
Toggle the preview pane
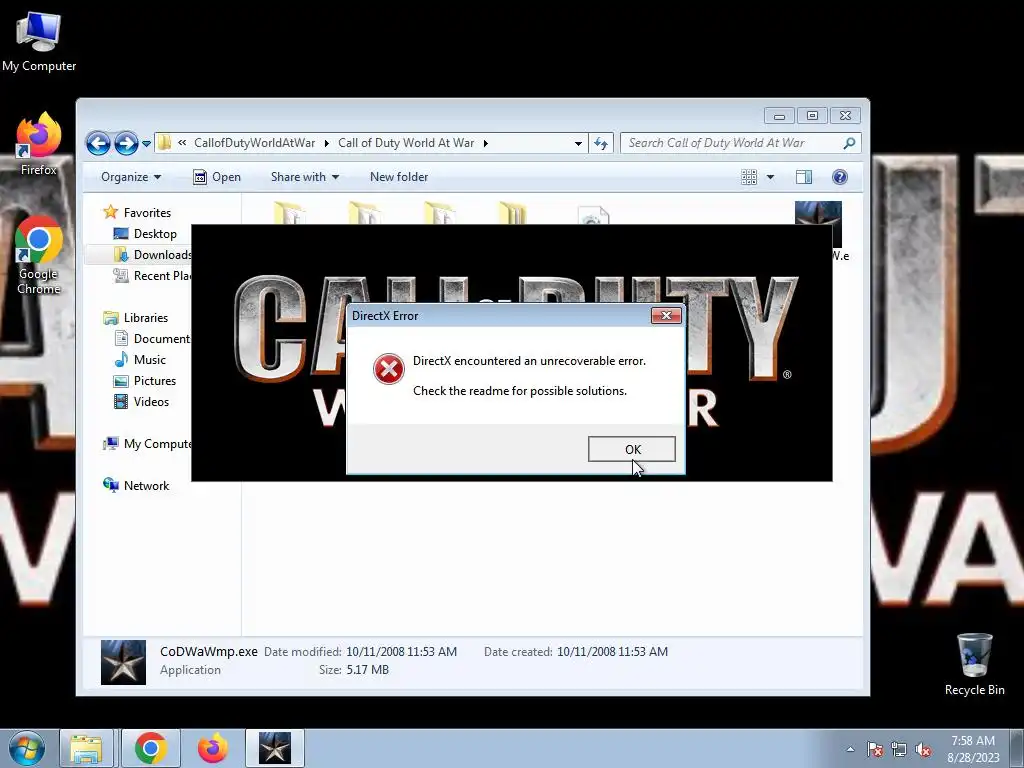tap(804, 177)
